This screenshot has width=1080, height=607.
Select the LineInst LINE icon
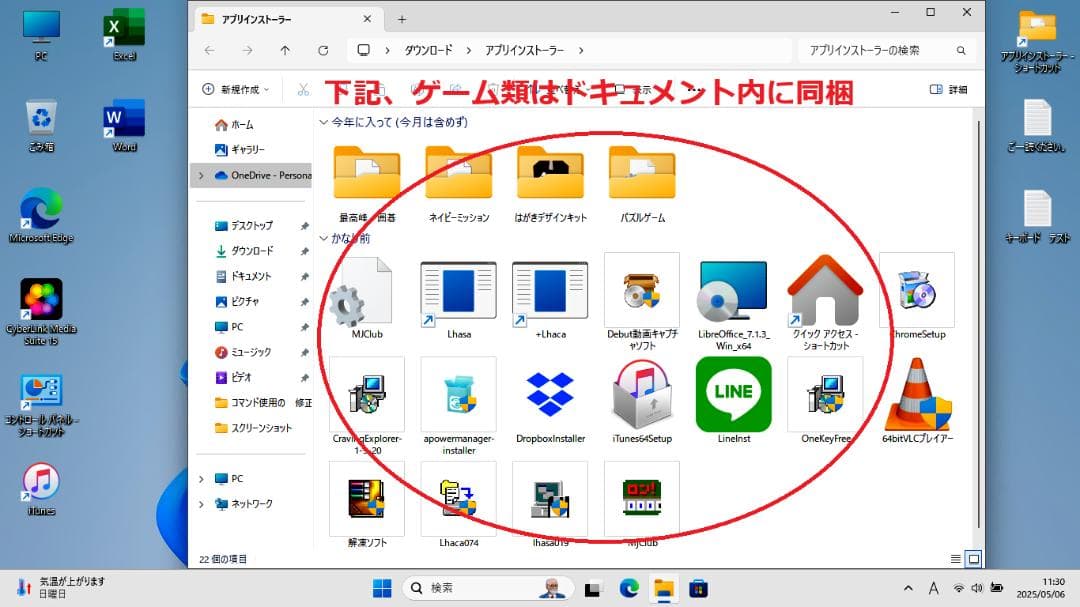(734, 394)
